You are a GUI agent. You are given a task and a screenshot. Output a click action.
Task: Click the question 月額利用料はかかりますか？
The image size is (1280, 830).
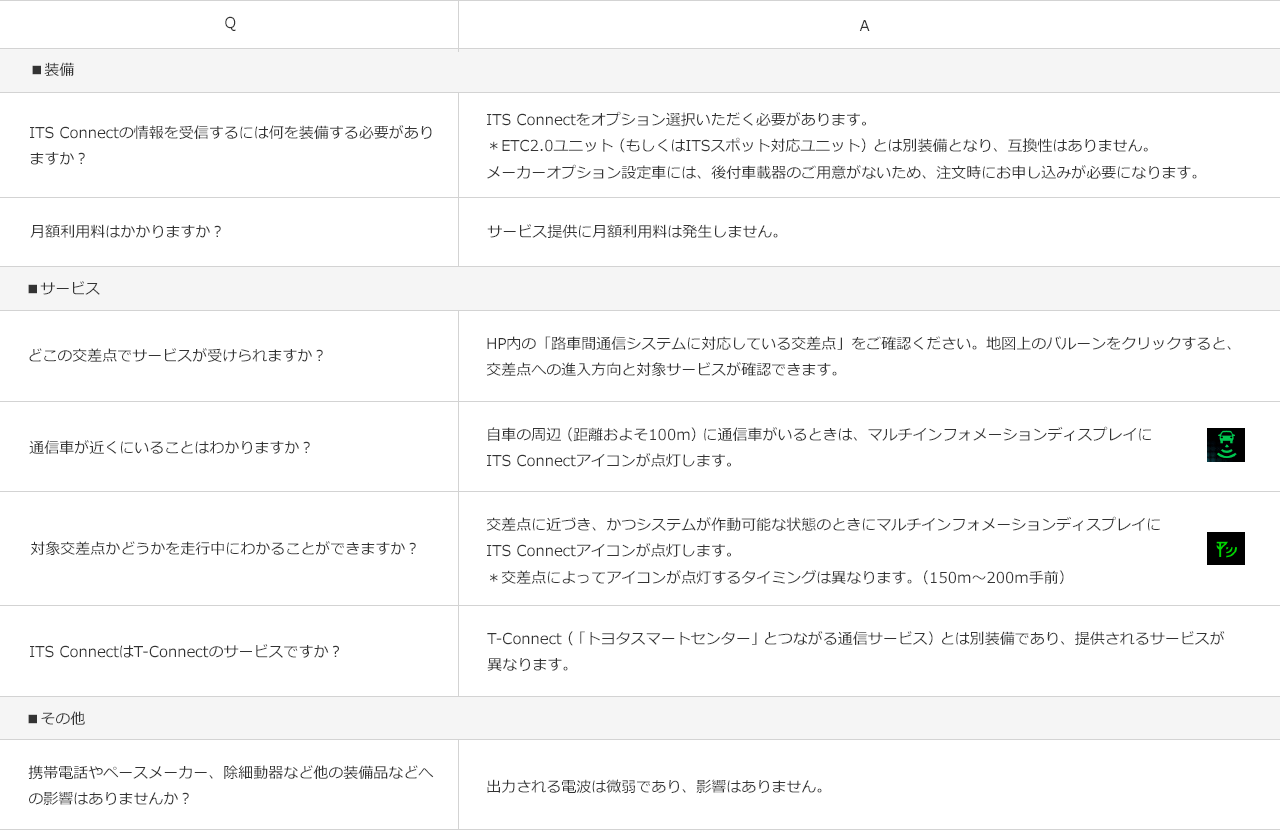coord(126,231)
